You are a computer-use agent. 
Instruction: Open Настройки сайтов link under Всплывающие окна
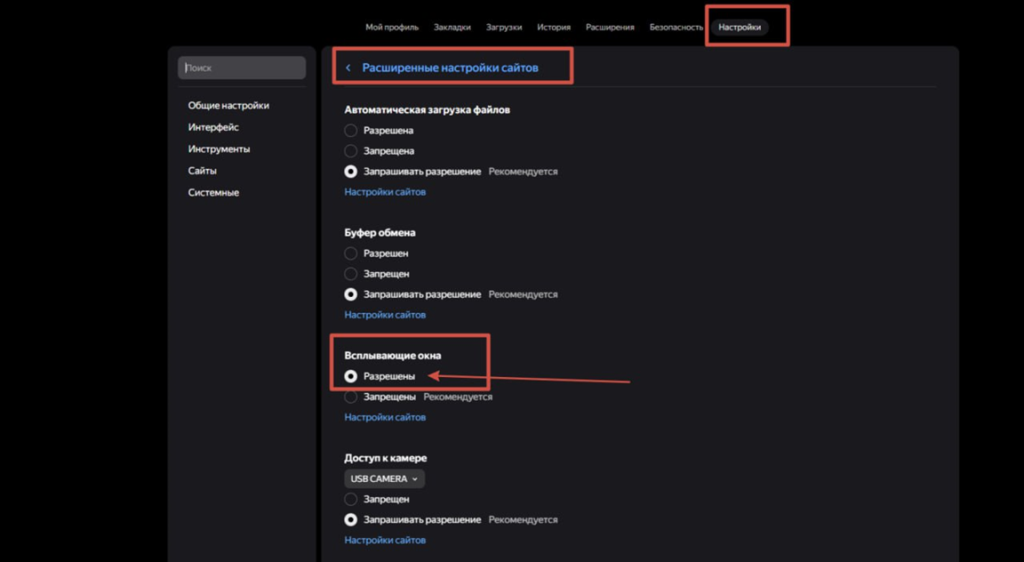pos(385,417)
